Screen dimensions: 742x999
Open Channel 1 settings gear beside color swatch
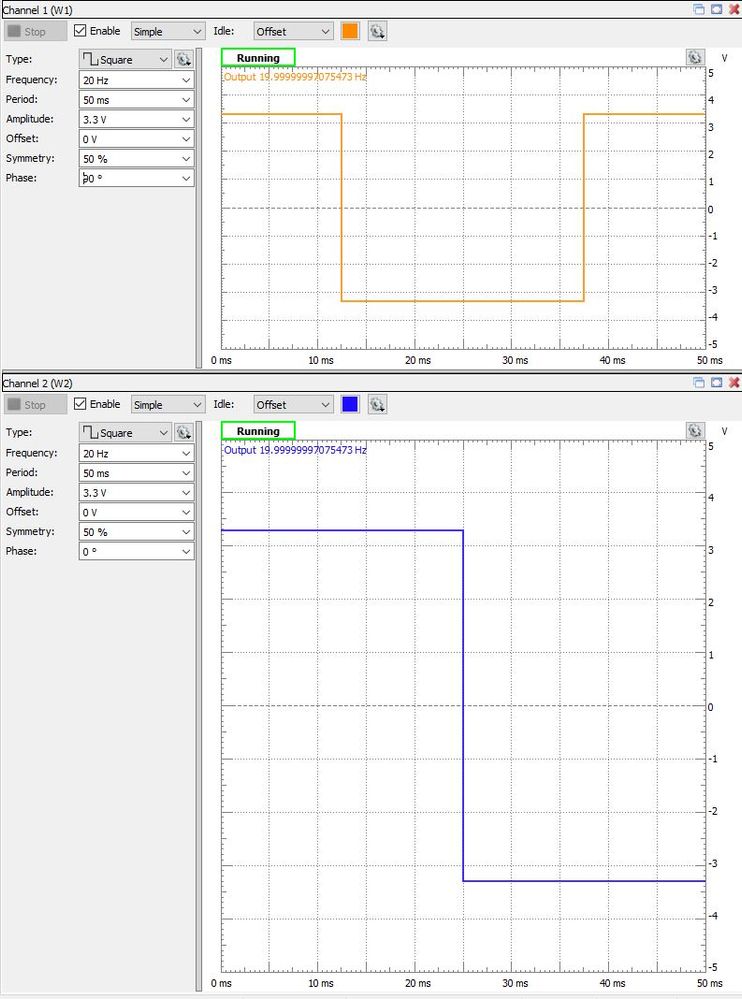[377, 31]
